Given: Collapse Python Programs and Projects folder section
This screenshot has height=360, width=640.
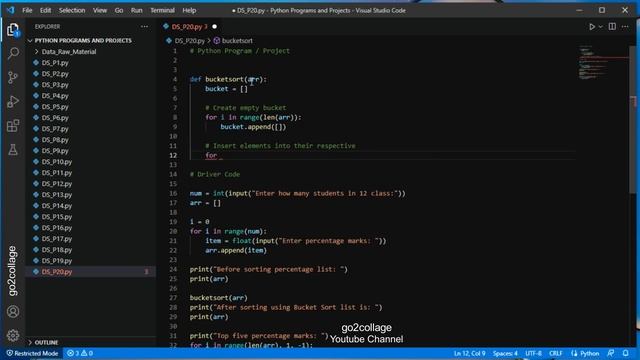Looking at the screenshot, I should [x=83, y=40].
